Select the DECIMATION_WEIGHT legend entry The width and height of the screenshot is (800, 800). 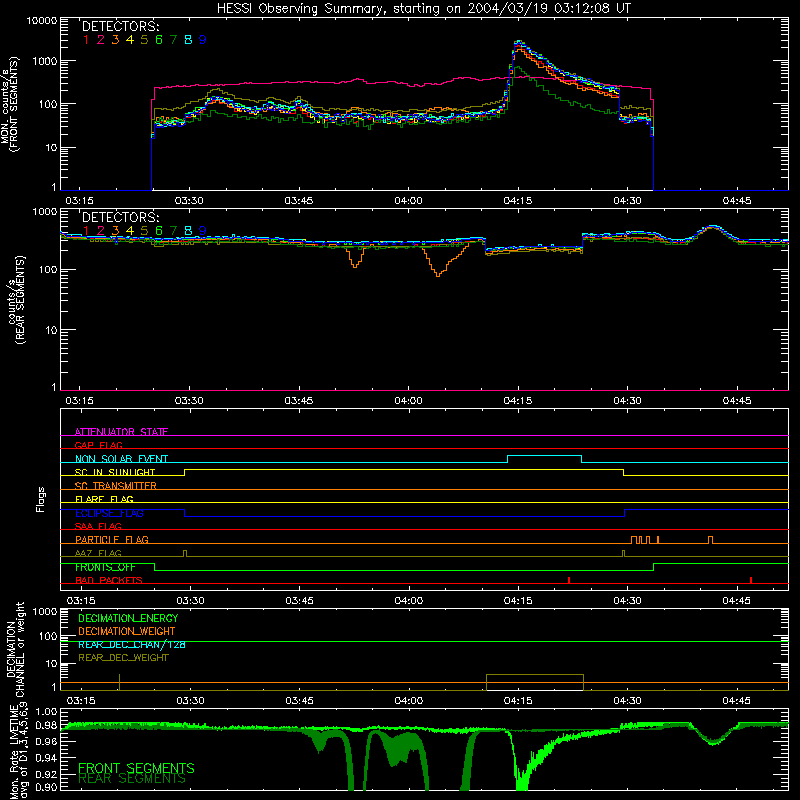tap(127, 631)
